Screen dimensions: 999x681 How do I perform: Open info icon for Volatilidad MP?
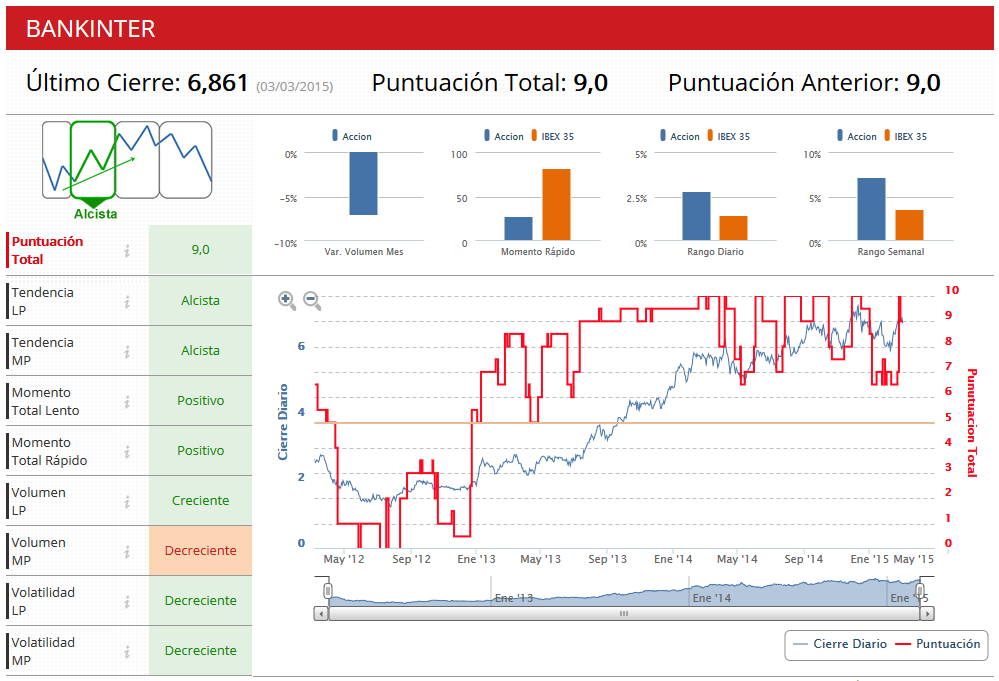[x=127, y=652]
